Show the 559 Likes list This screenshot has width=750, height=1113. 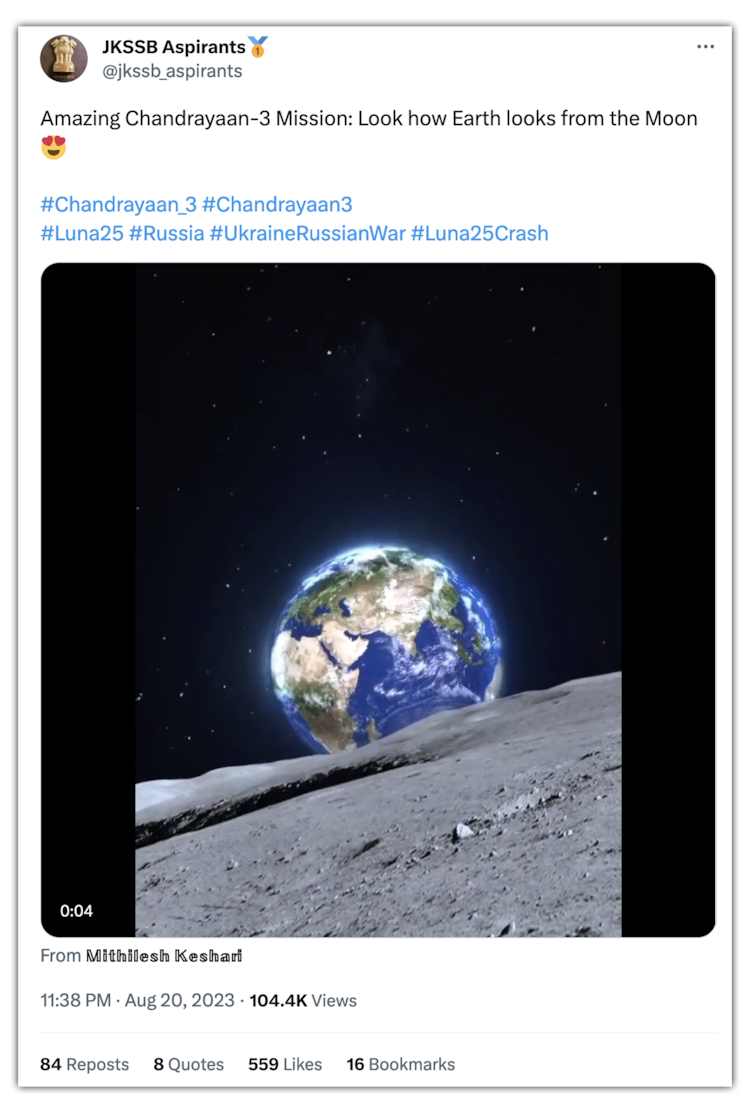285,1064
